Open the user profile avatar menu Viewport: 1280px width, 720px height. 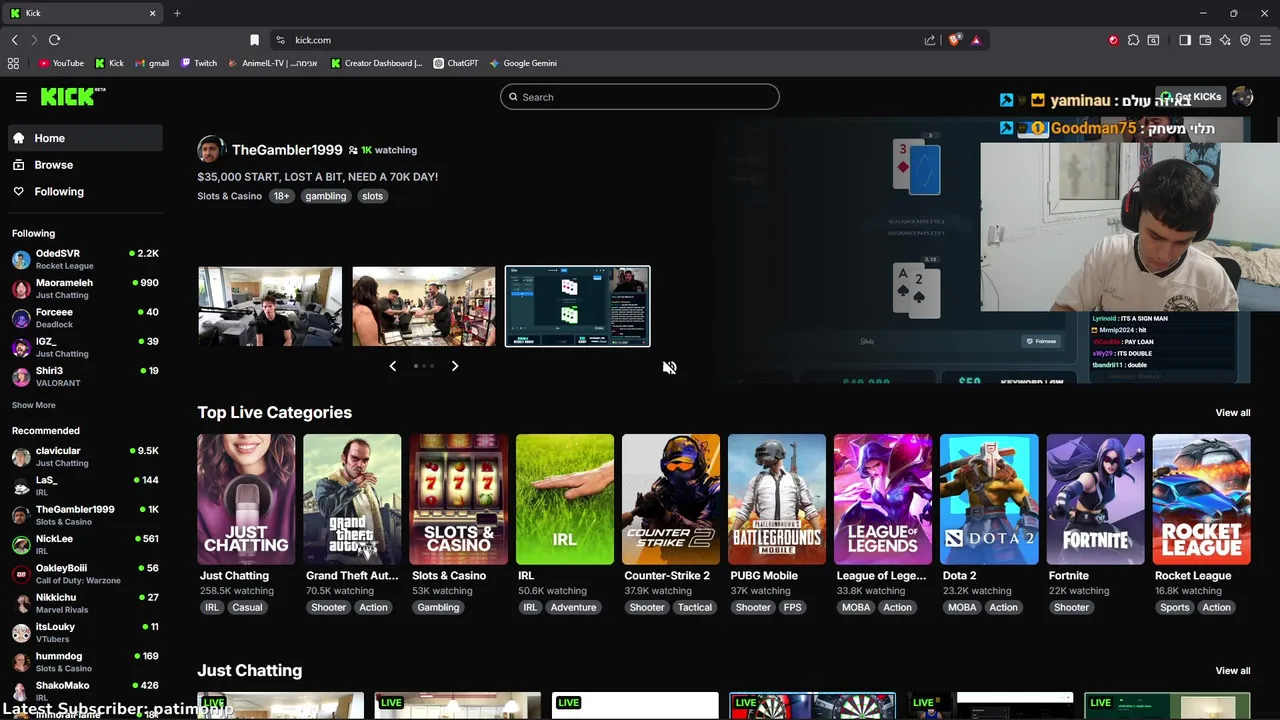(1242, 97)
